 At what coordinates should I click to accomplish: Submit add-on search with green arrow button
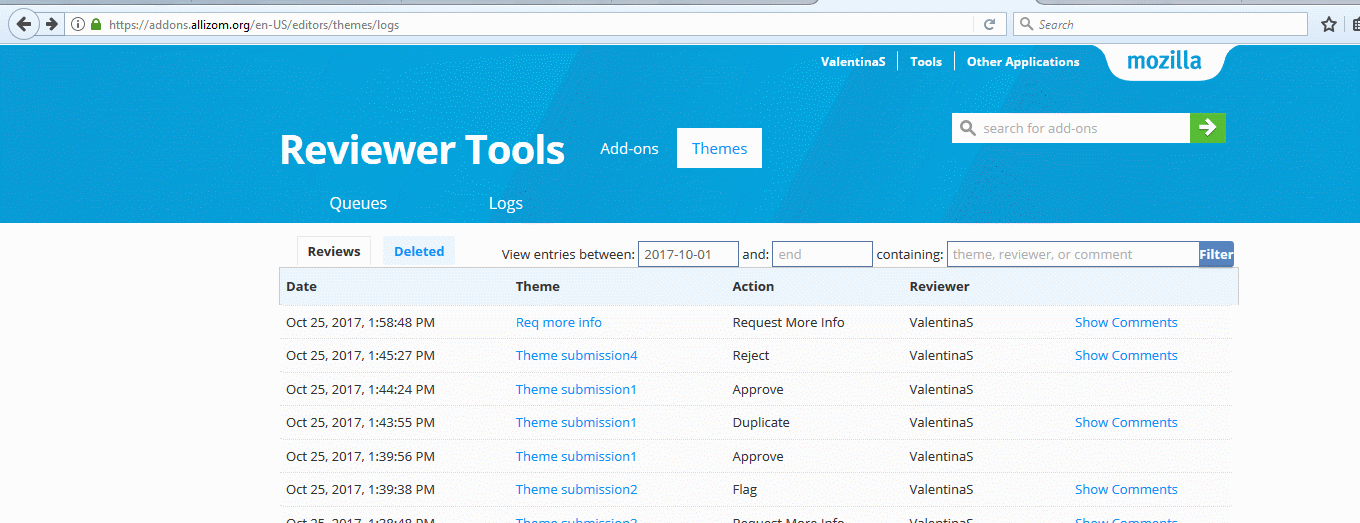click(x=1208, y=128)
